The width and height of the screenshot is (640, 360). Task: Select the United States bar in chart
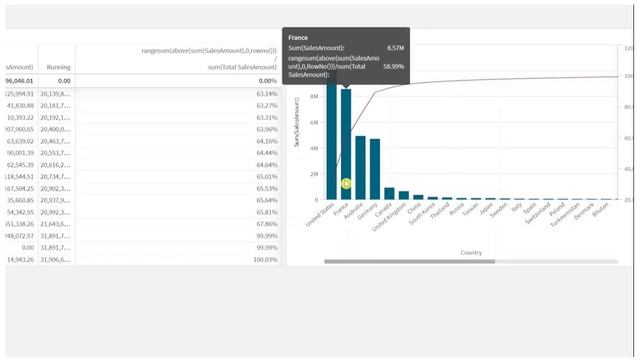331,141
